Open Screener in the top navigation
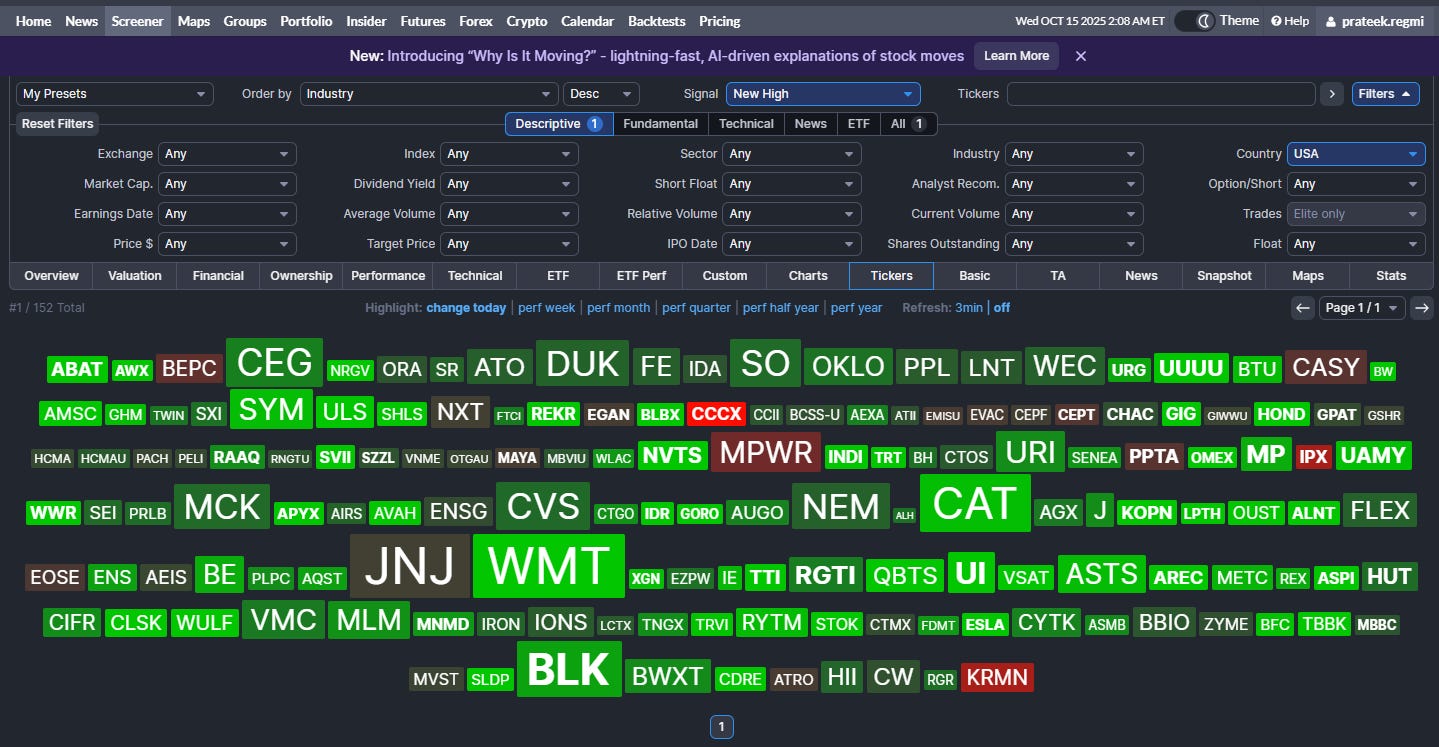The height and width of the screenshot is (747, 1439). [137, 21]
